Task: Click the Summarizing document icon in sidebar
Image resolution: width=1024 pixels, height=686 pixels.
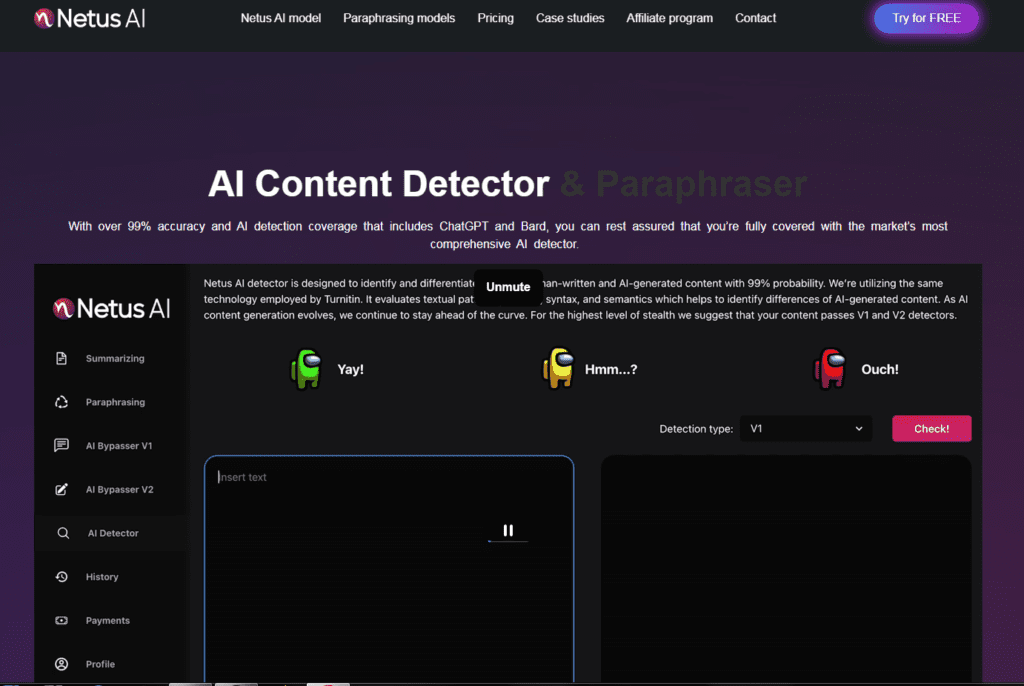Action: coord(62,358)
